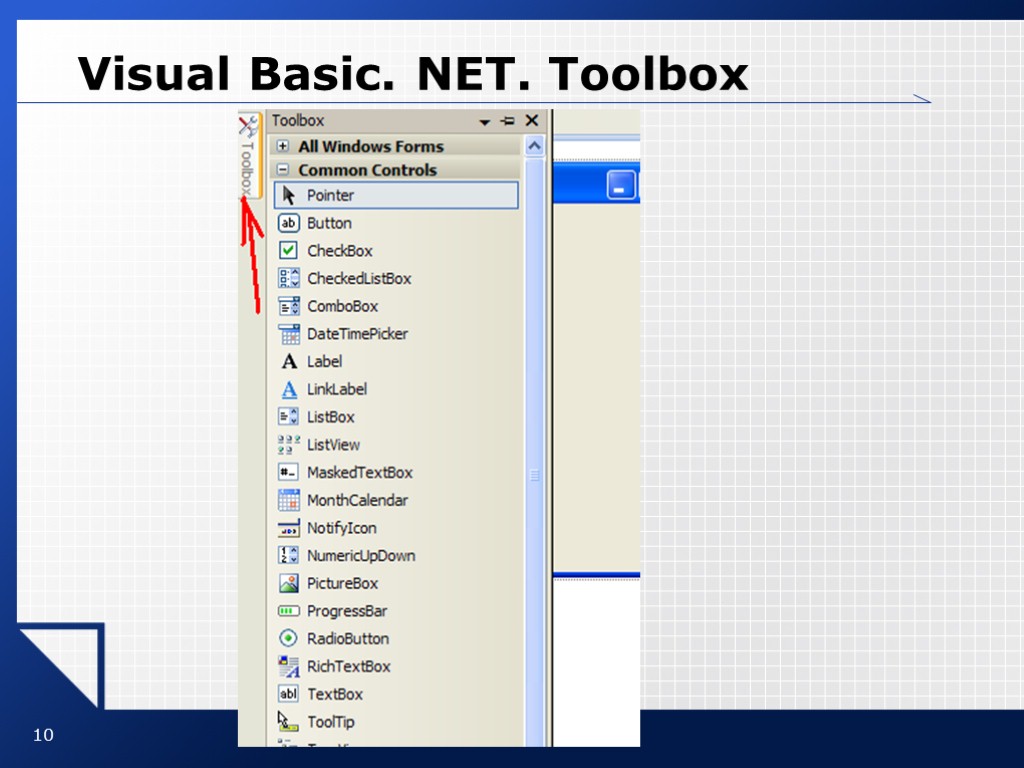Select the 'Button' text label
This screenshot has width=1024, height=768.
pyautogui.click(x=330, y=223)
